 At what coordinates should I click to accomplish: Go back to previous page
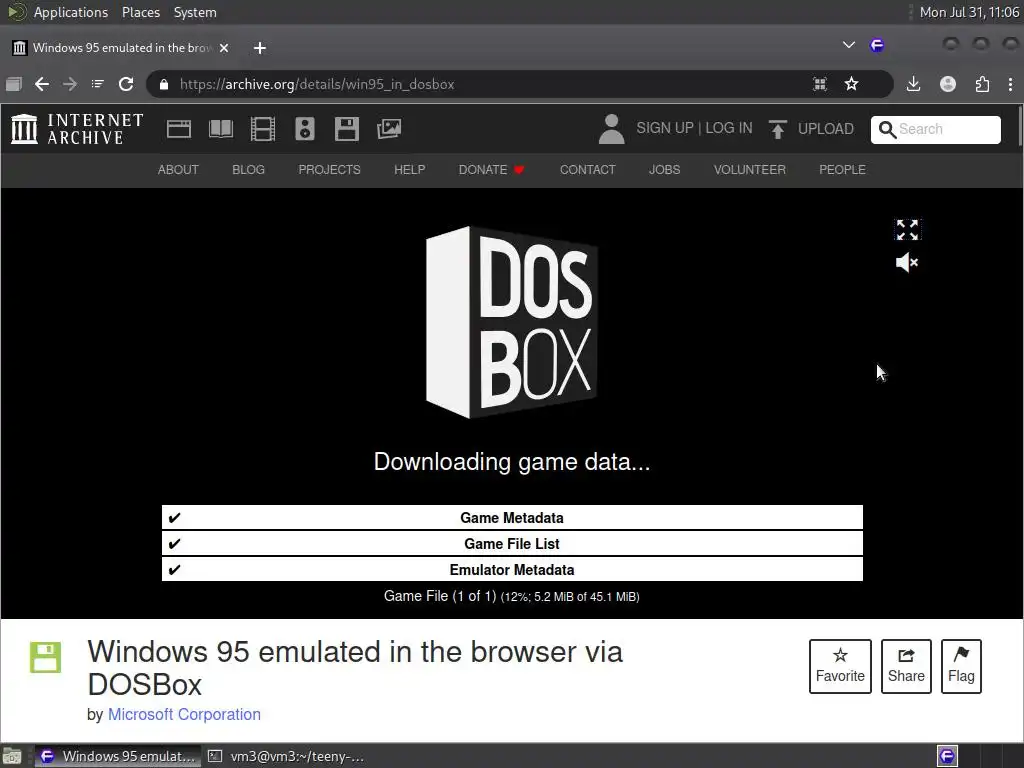(x=42, y=84)
